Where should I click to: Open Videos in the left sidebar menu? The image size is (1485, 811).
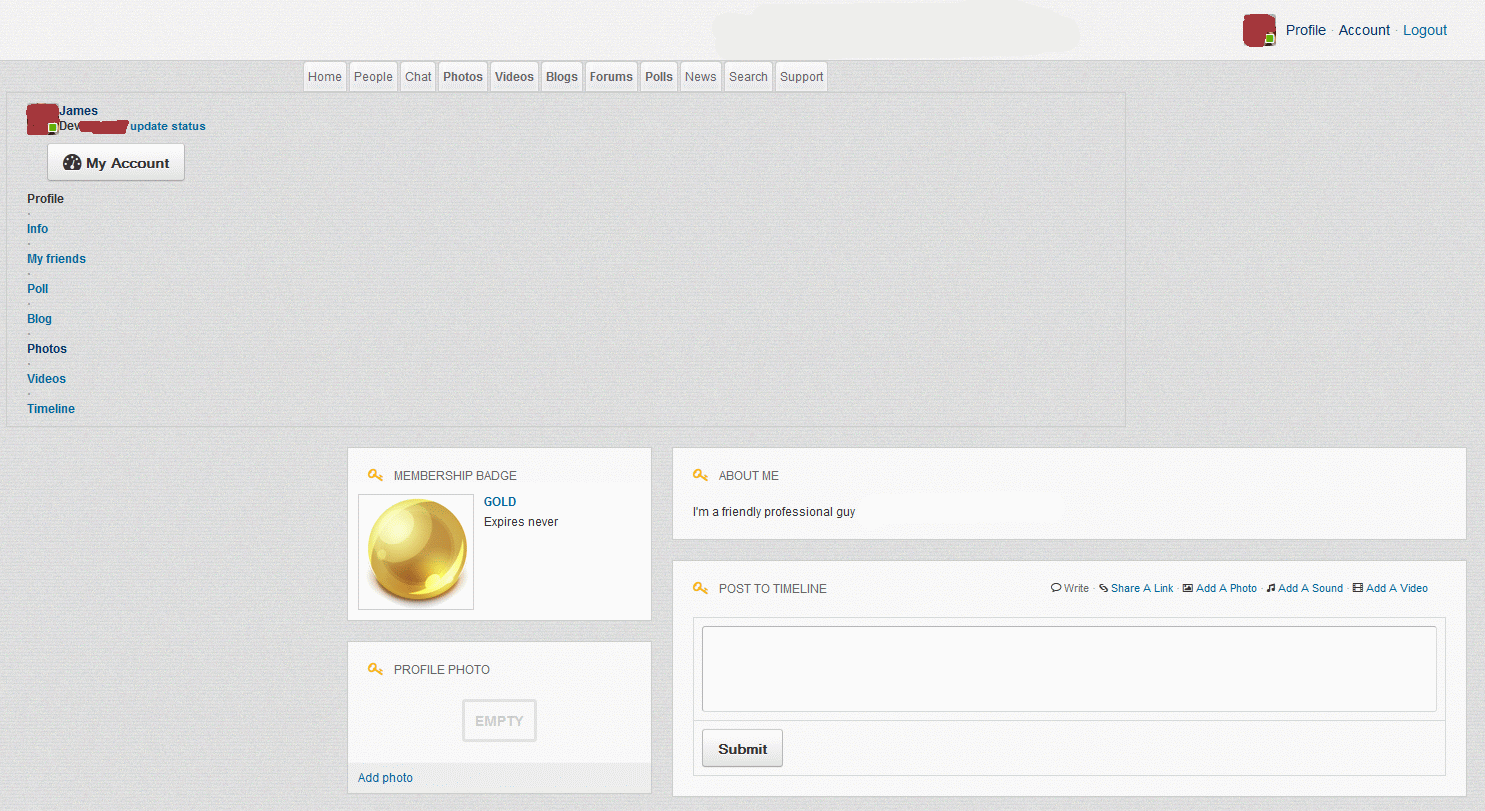coord(46,379)
